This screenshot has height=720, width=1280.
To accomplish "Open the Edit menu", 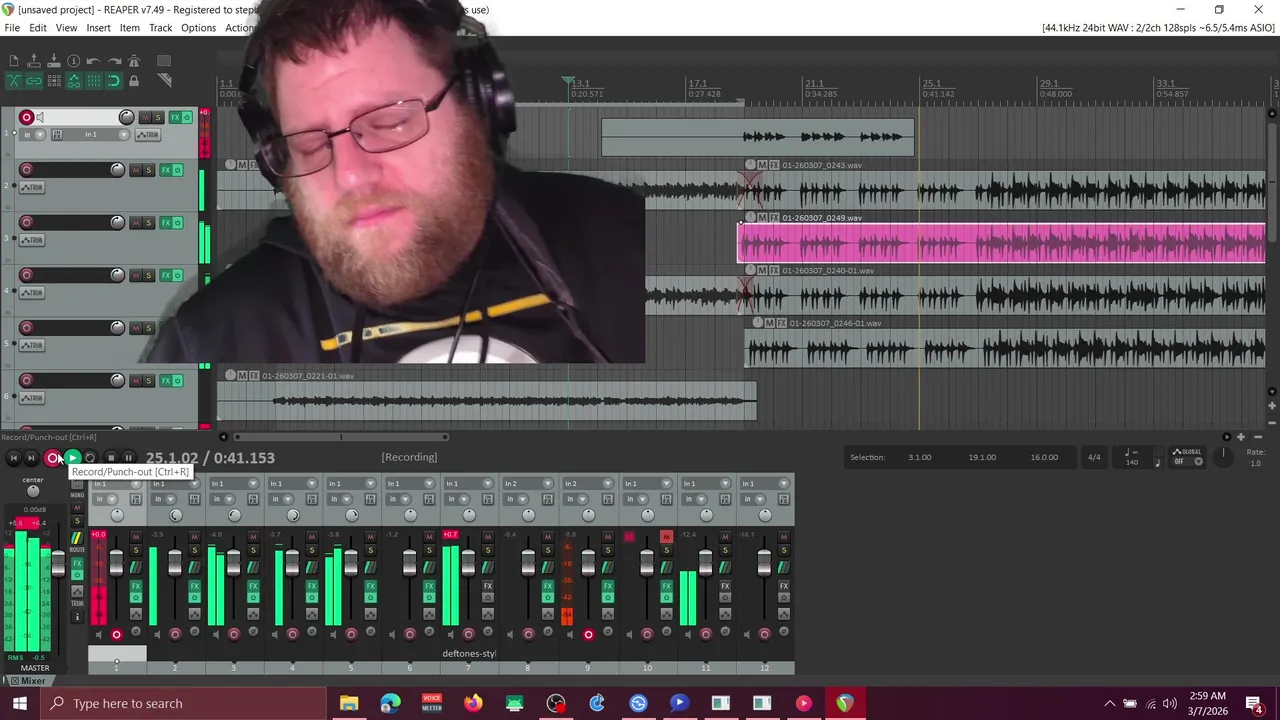I will pos(37,28).
